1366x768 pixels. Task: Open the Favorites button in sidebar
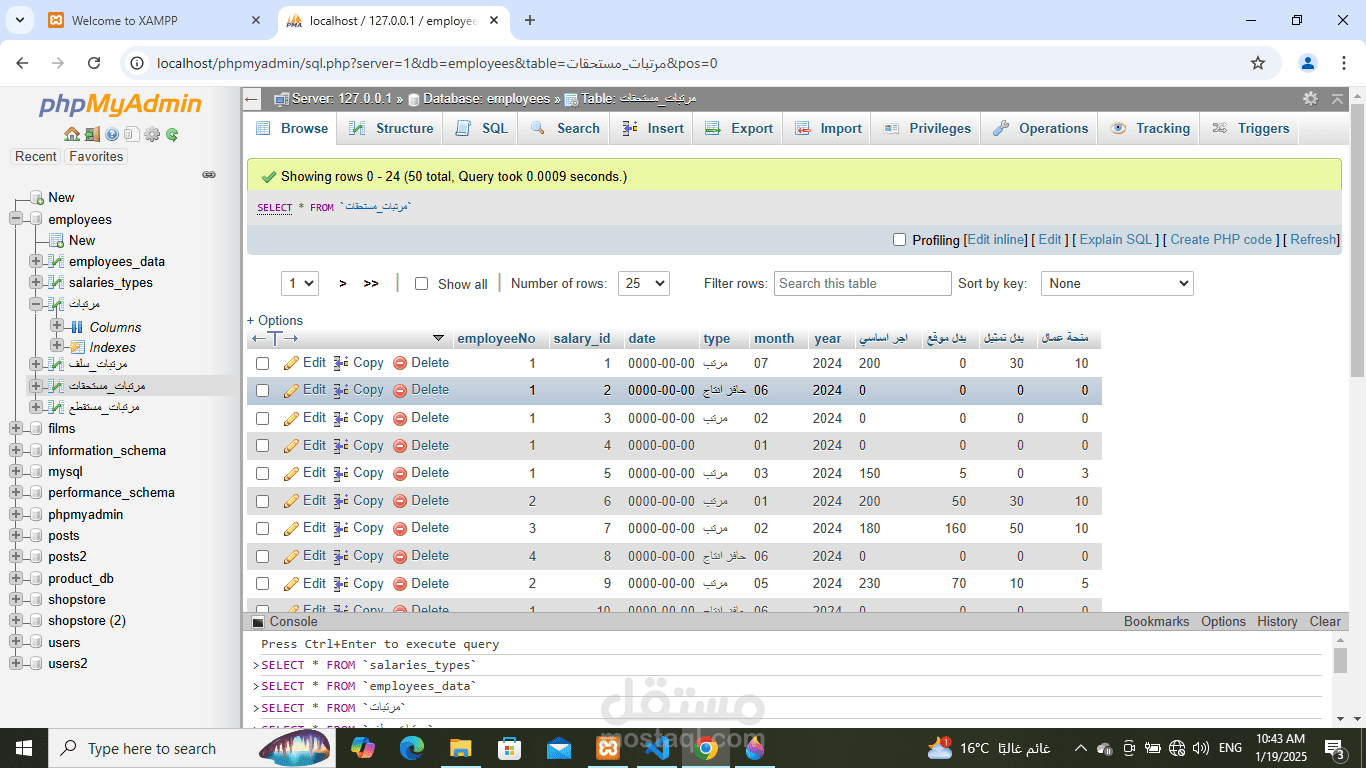click(x=96, y=156)
